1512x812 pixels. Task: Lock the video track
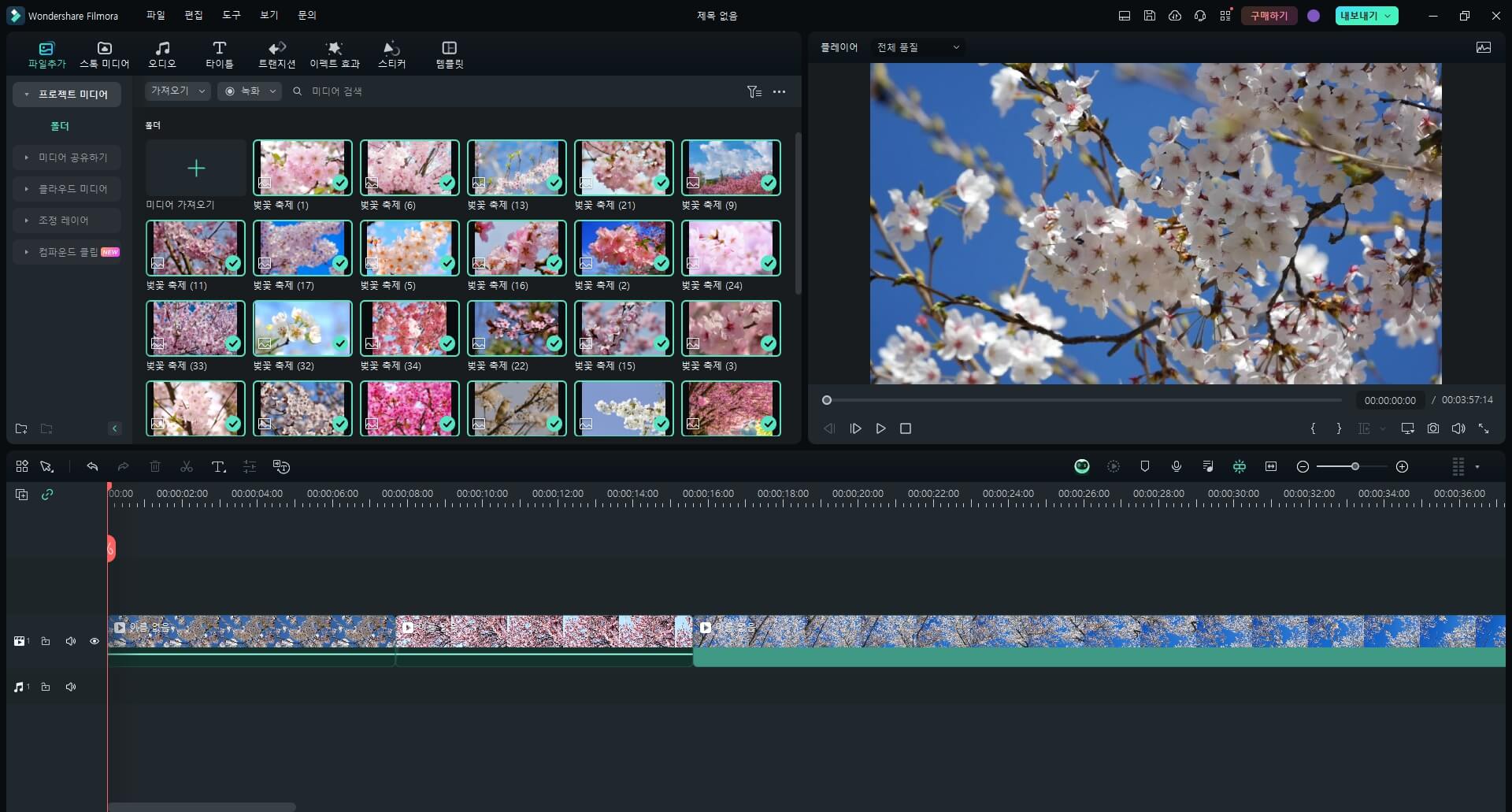click(46, 641)
